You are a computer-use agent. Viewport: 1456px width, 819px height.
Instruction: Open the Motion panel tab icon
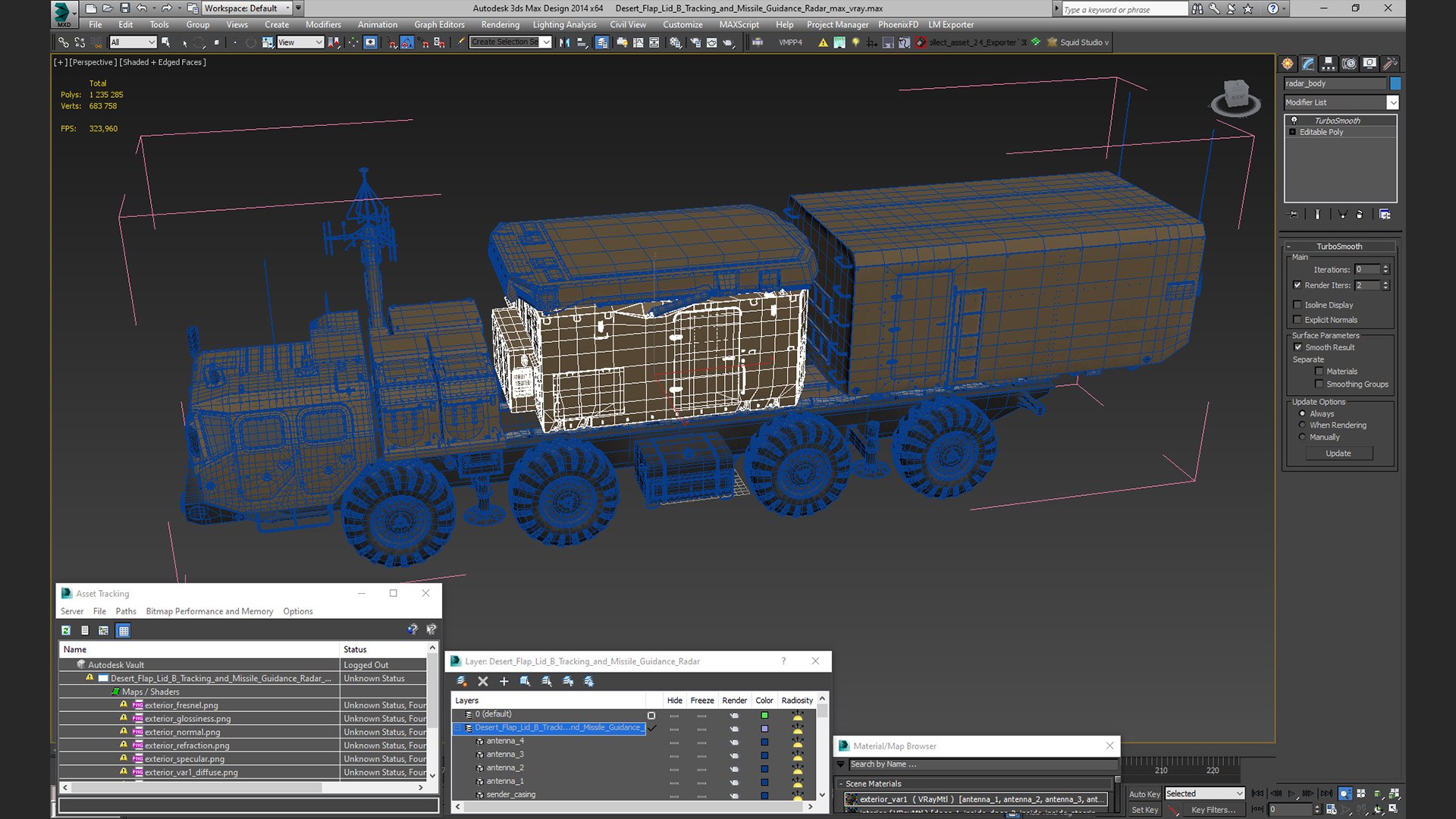[1349, 64]
